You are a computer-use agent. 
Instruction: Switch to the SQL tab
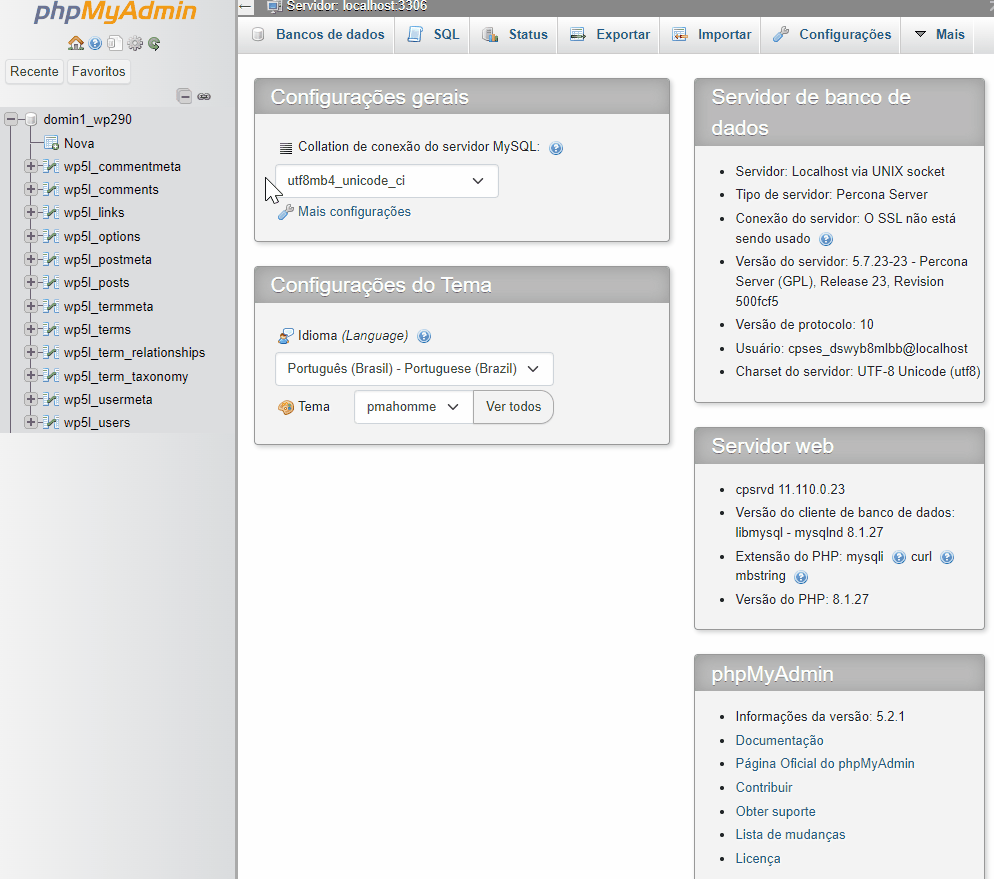tap(432, 35)
